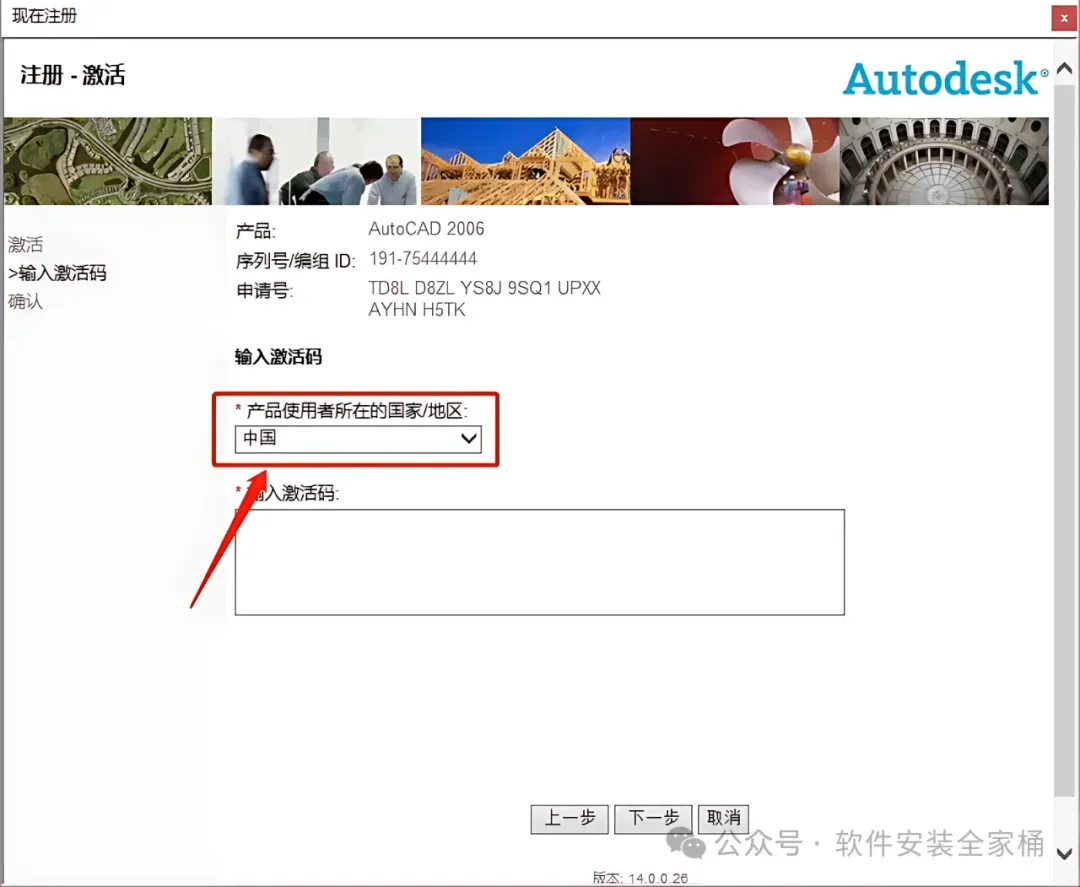Click the scrollbar down arrow

1064,853
